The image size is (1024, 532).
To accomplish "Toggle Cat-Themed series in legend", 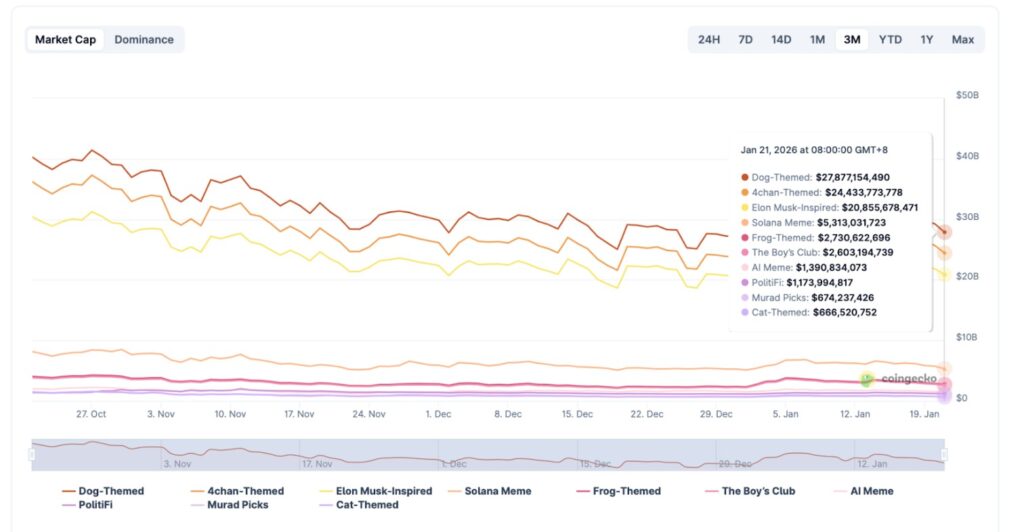I will [363, 505].
